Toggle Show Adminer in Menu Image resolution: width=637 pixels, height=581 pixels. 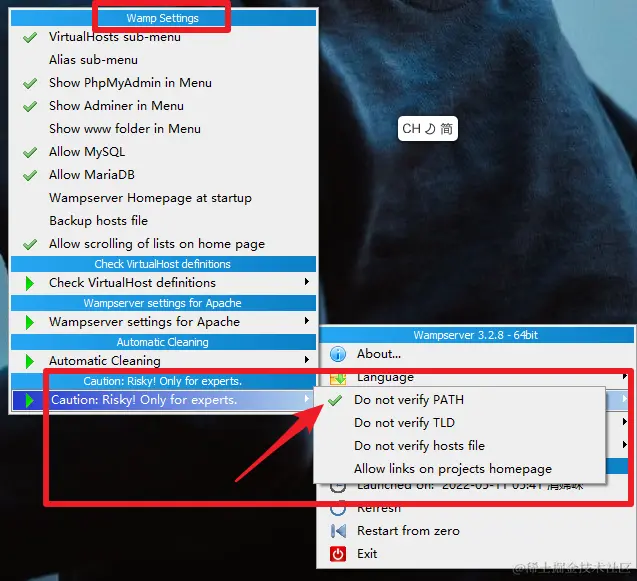pyautogui.click(x=163, y=106)
